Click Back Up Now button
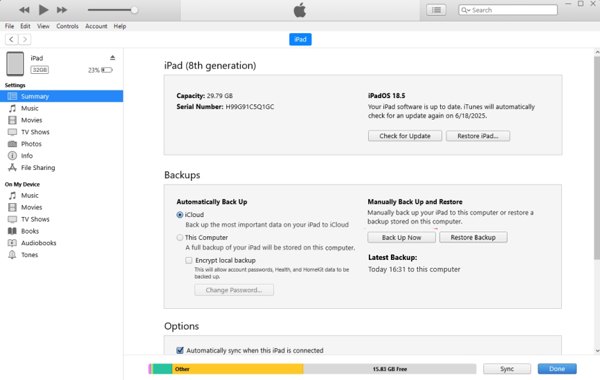The image size is (600, 380). point(401,237)
